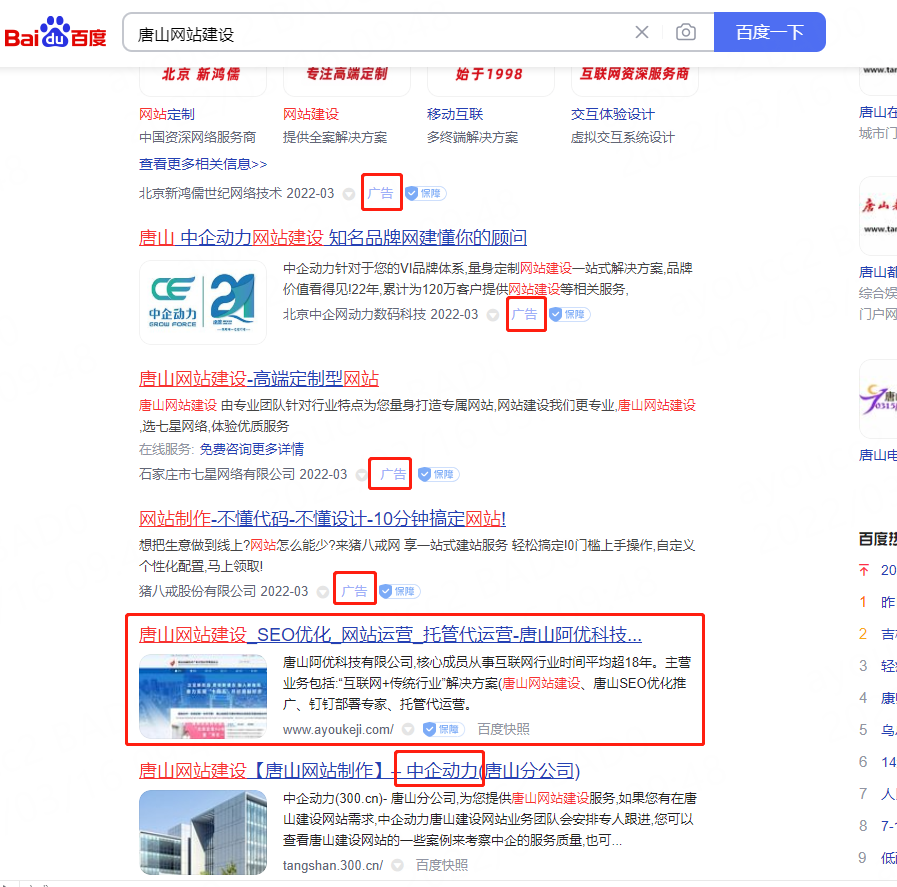Screen dimensions: 897x887
Task: Clear the search box with the X icon
Action: tap(642, 32)
